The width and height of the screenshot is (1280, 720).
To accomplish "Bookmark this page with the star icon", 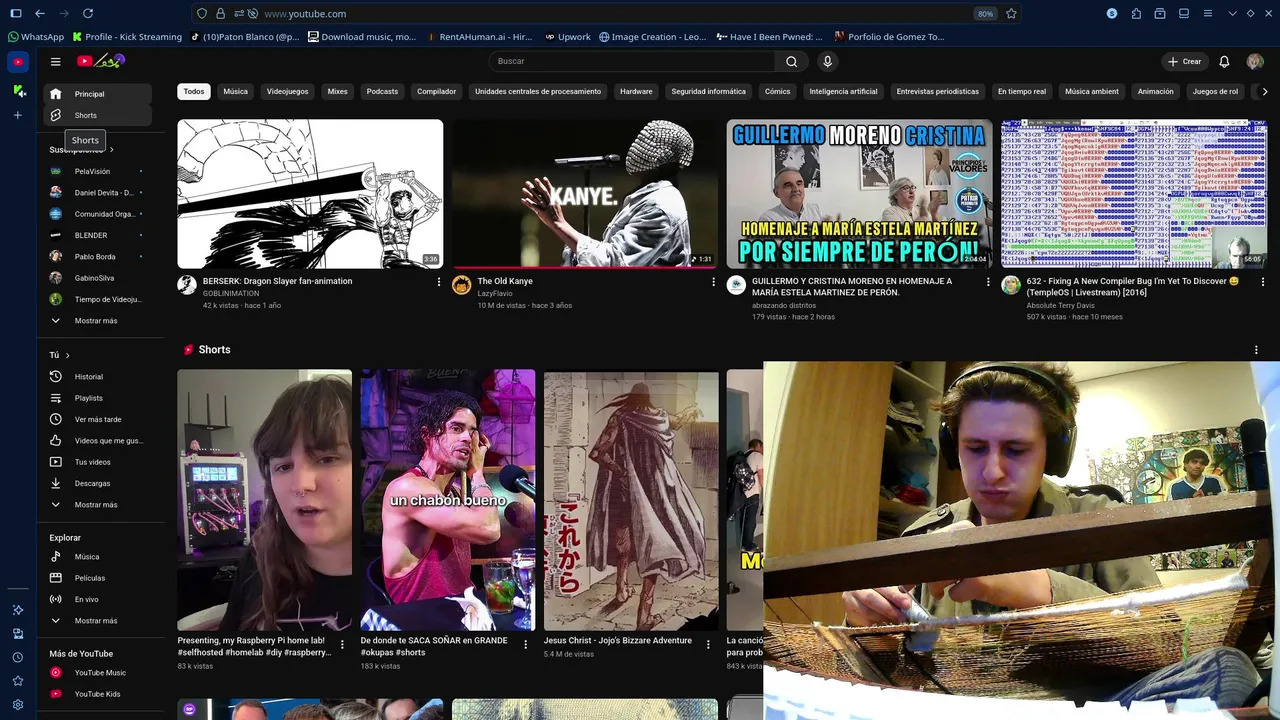I will point(1011,14).
